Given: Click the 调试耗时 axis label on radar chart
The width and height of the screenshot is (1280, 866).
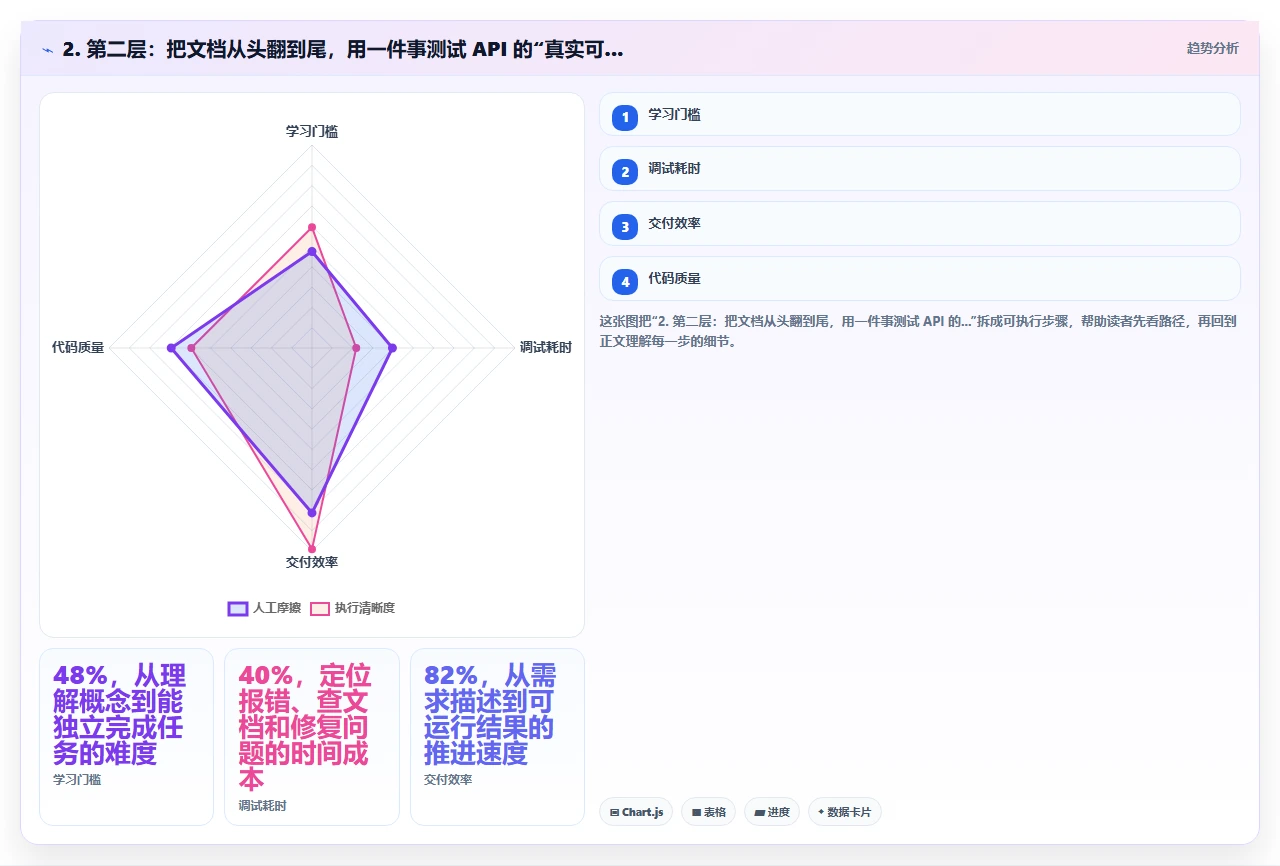Looking at the screenshot, I should [x=545, y=348].
